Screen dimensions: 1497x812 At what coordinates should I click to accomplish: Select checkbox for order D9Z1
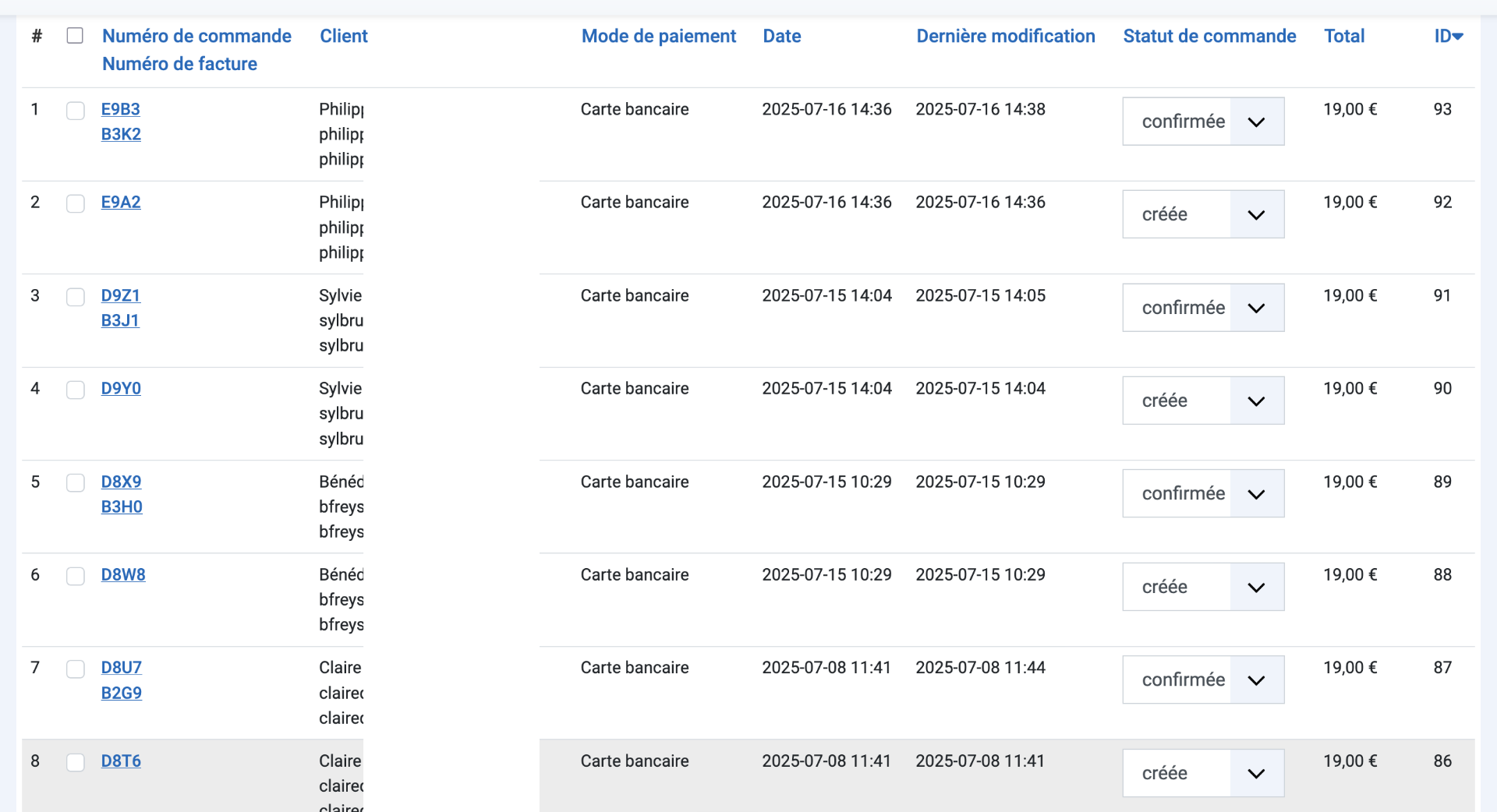click(x=76, y=297)
